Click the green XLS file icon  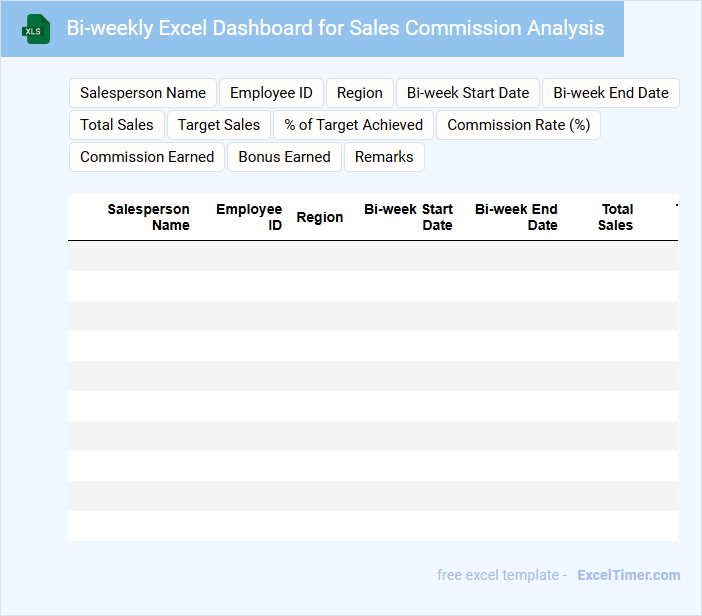tap(37, 29)
